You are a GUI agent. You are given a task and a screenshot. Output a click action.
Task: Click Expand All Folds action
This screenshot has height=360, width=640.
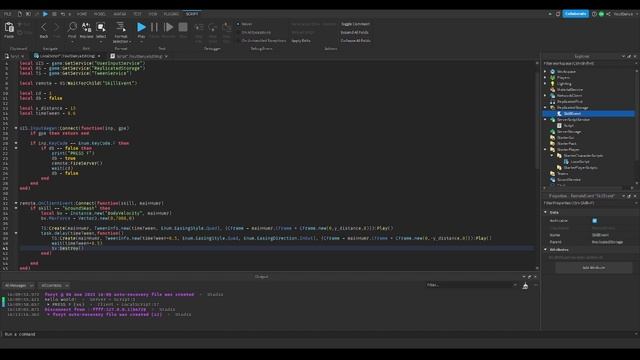coord(354,32)
